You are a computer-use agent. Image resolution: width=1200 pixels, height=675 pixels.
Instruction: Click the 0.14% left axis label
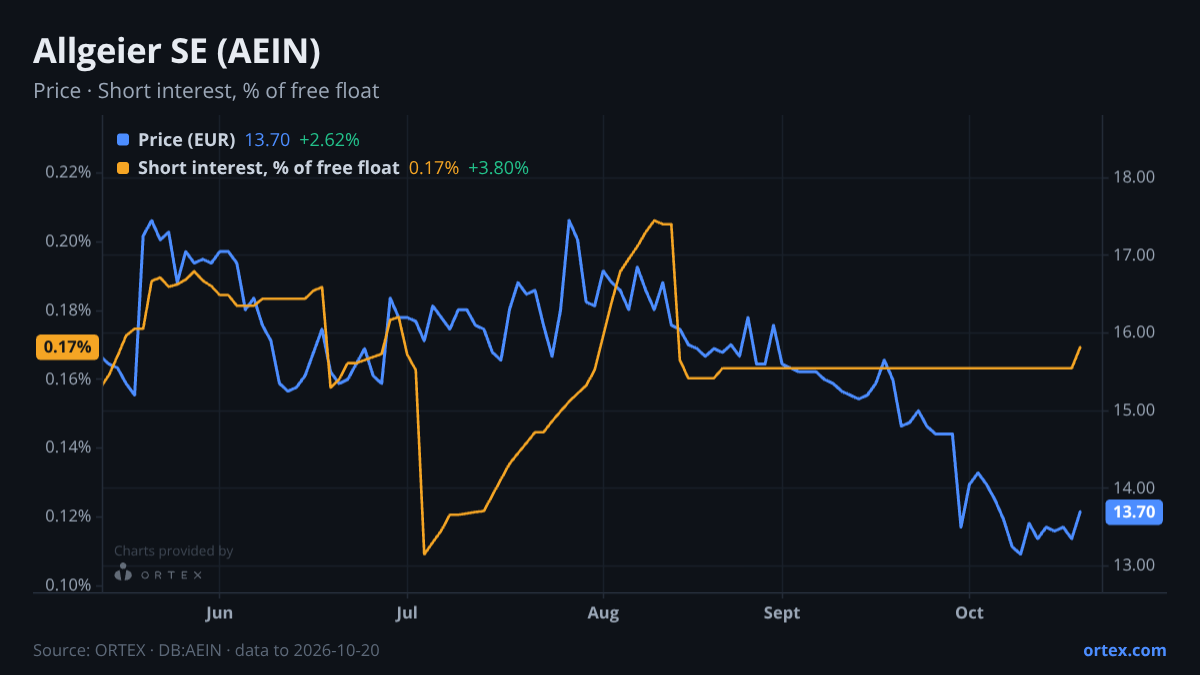point(68,447)
